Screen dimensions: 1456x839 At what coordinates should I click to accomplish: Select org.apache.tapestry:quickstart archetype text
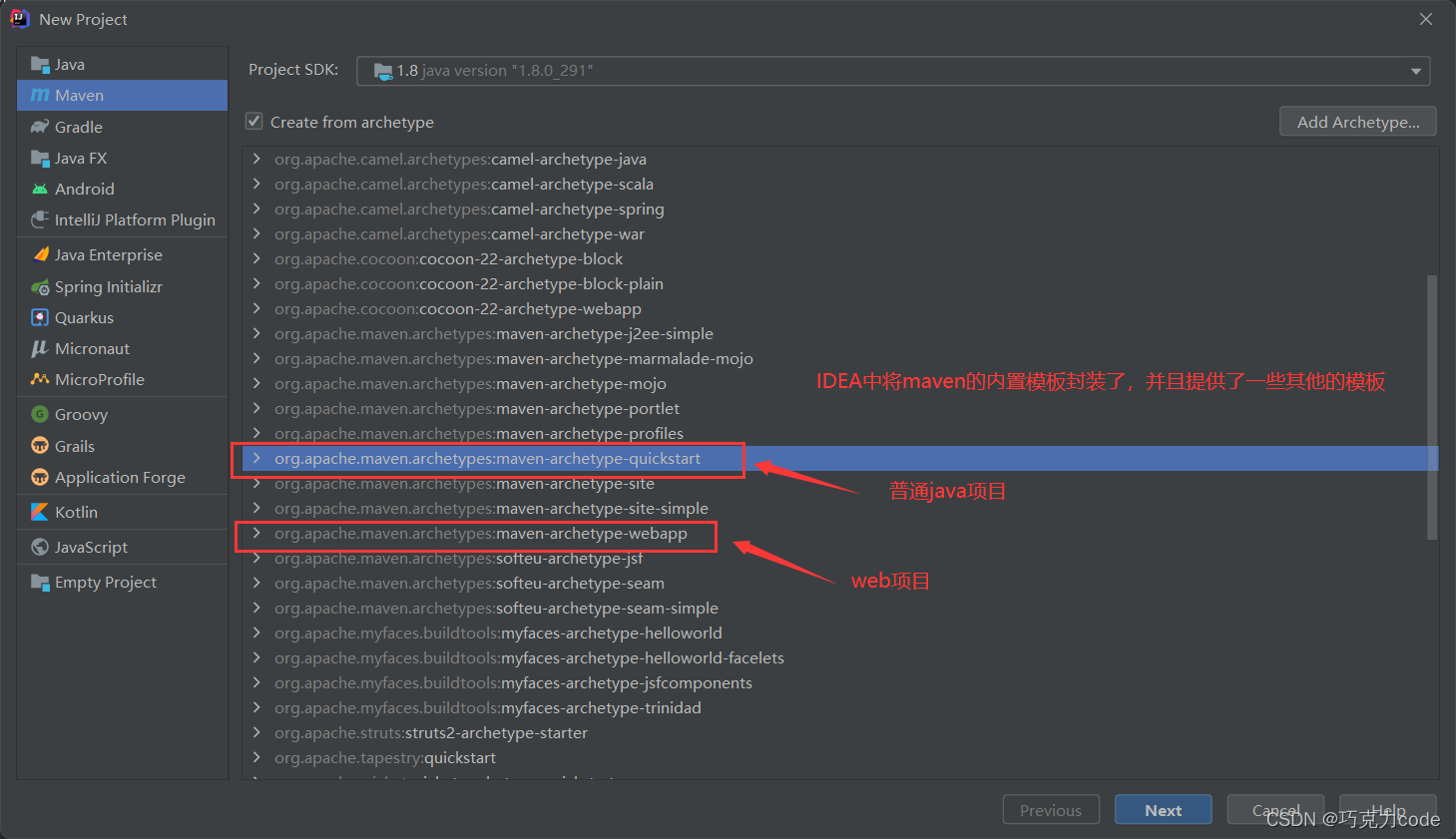pos(385,757)
